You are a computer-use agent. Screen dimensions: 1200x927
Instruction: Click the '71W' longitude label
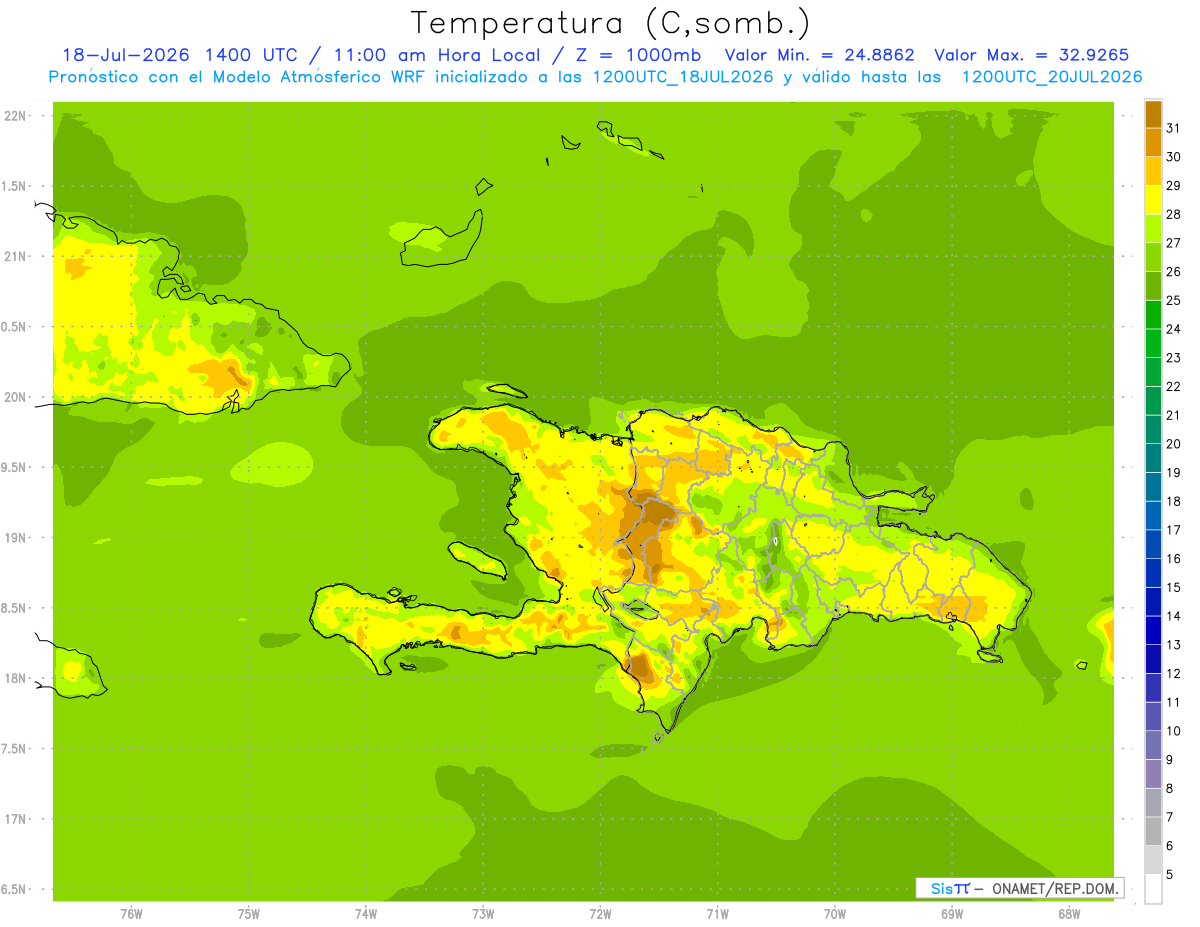[717, 914]
